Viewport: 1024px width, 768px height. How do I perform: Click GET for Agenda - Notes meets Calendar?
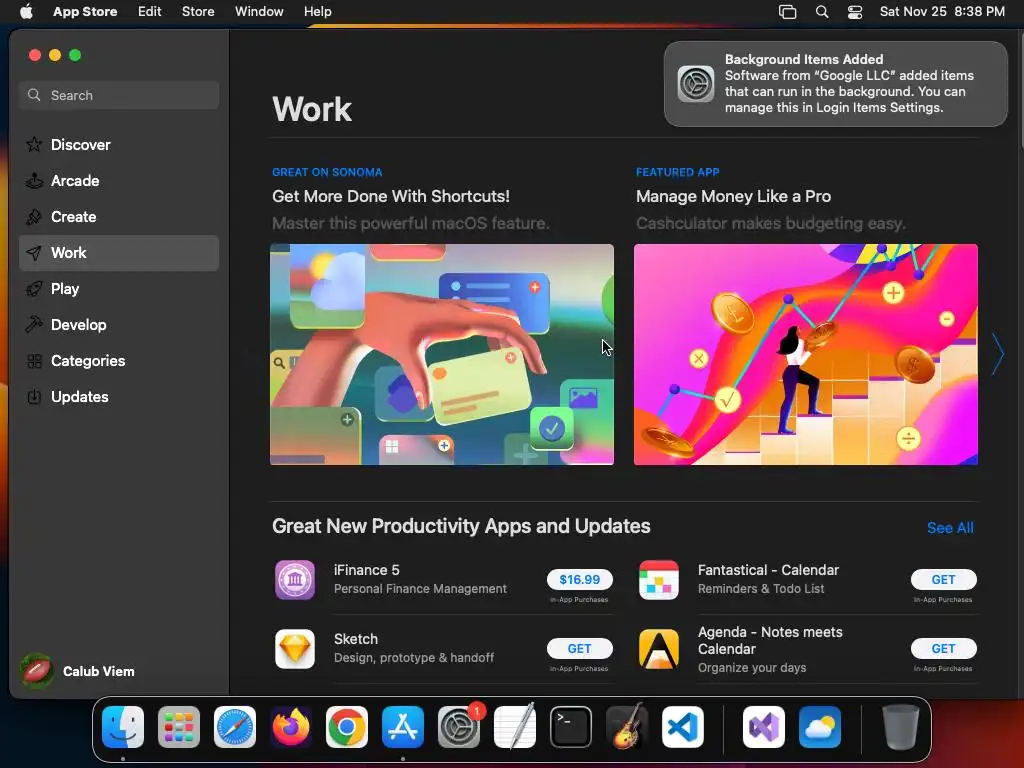coord(944,648)
